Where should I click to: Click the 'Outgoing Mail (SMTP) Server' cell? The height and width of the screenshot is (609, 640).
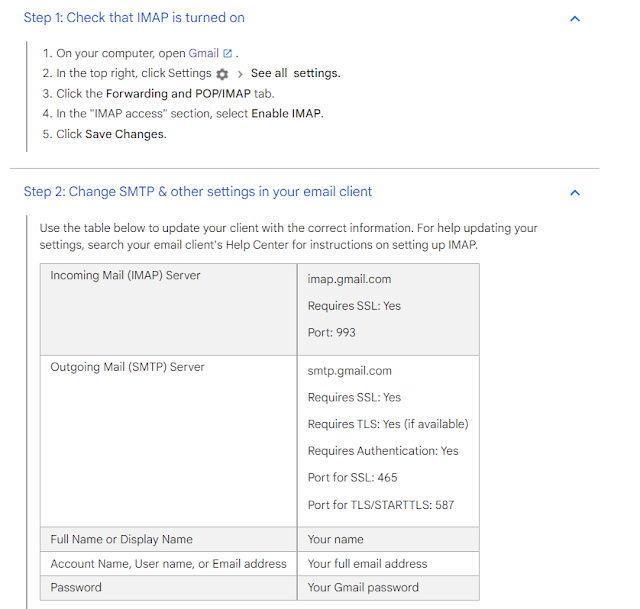(x=169, y=441)
